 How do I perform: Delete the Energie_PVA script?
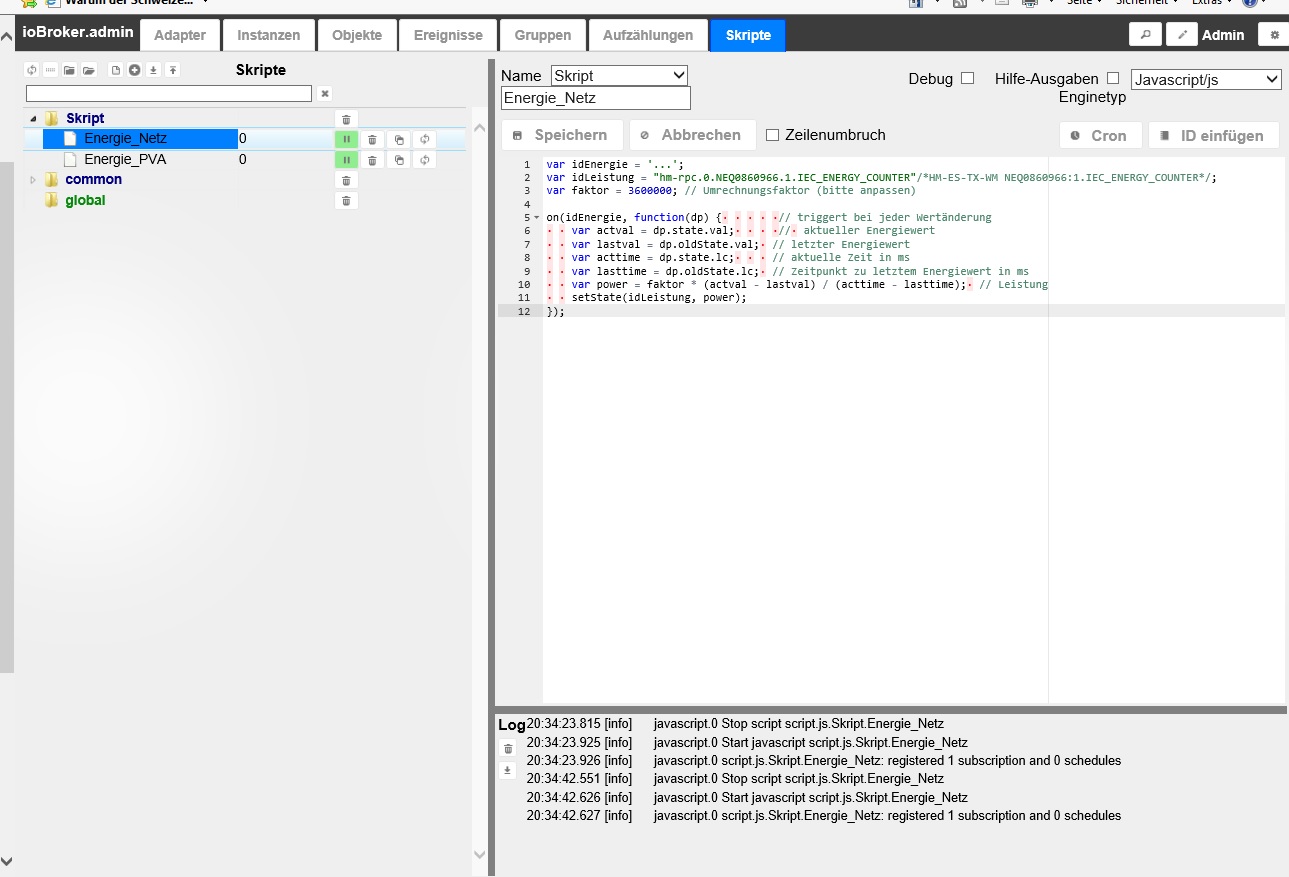(372, 160)
